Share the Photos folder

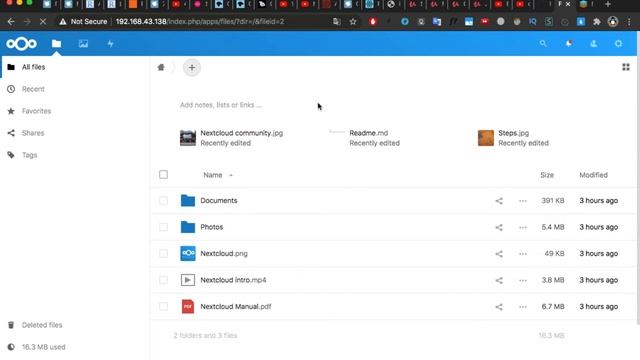(499, 227)
